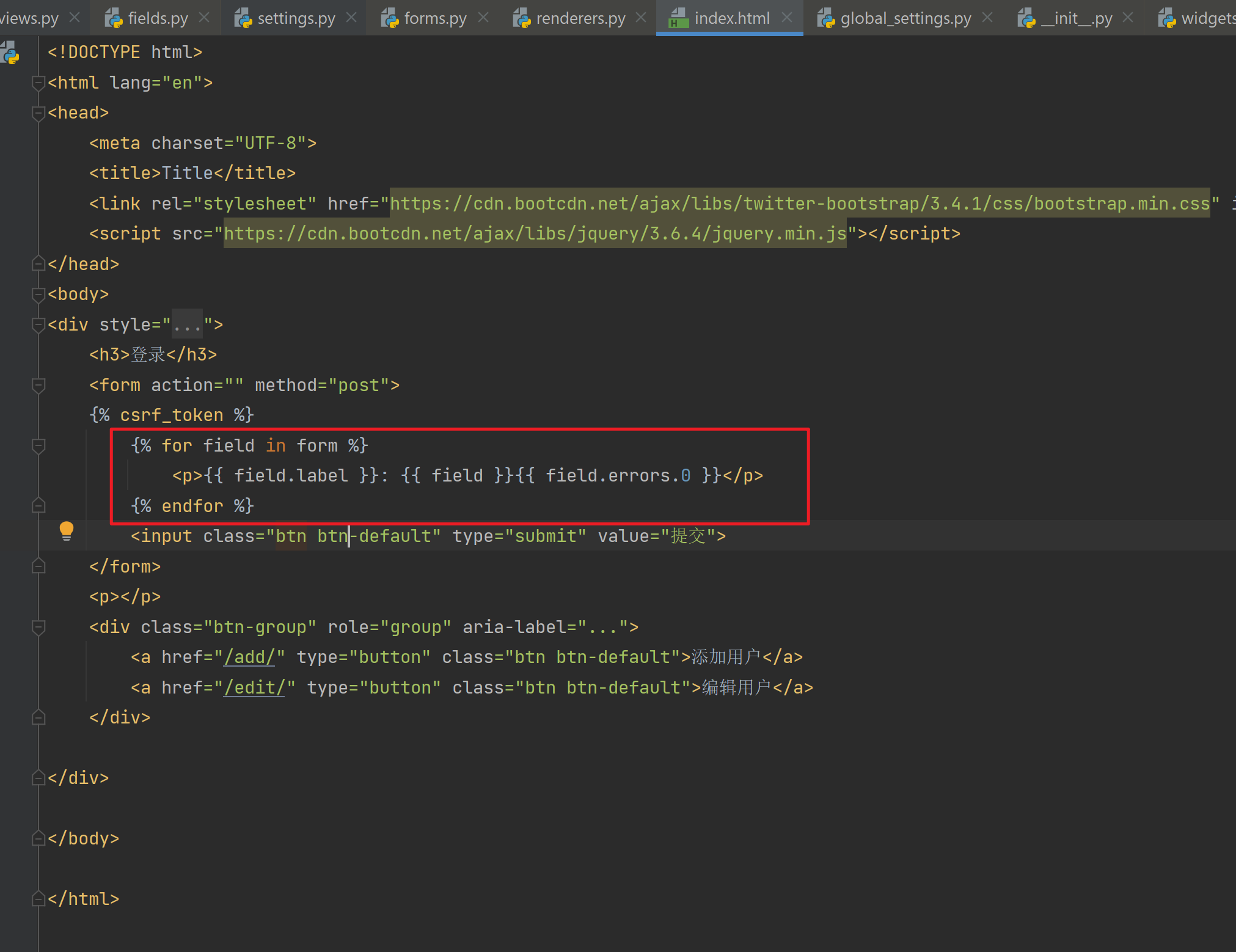1236x952 pixels.
Task: Close the renderers.py tab
Action: pos(640,18)
